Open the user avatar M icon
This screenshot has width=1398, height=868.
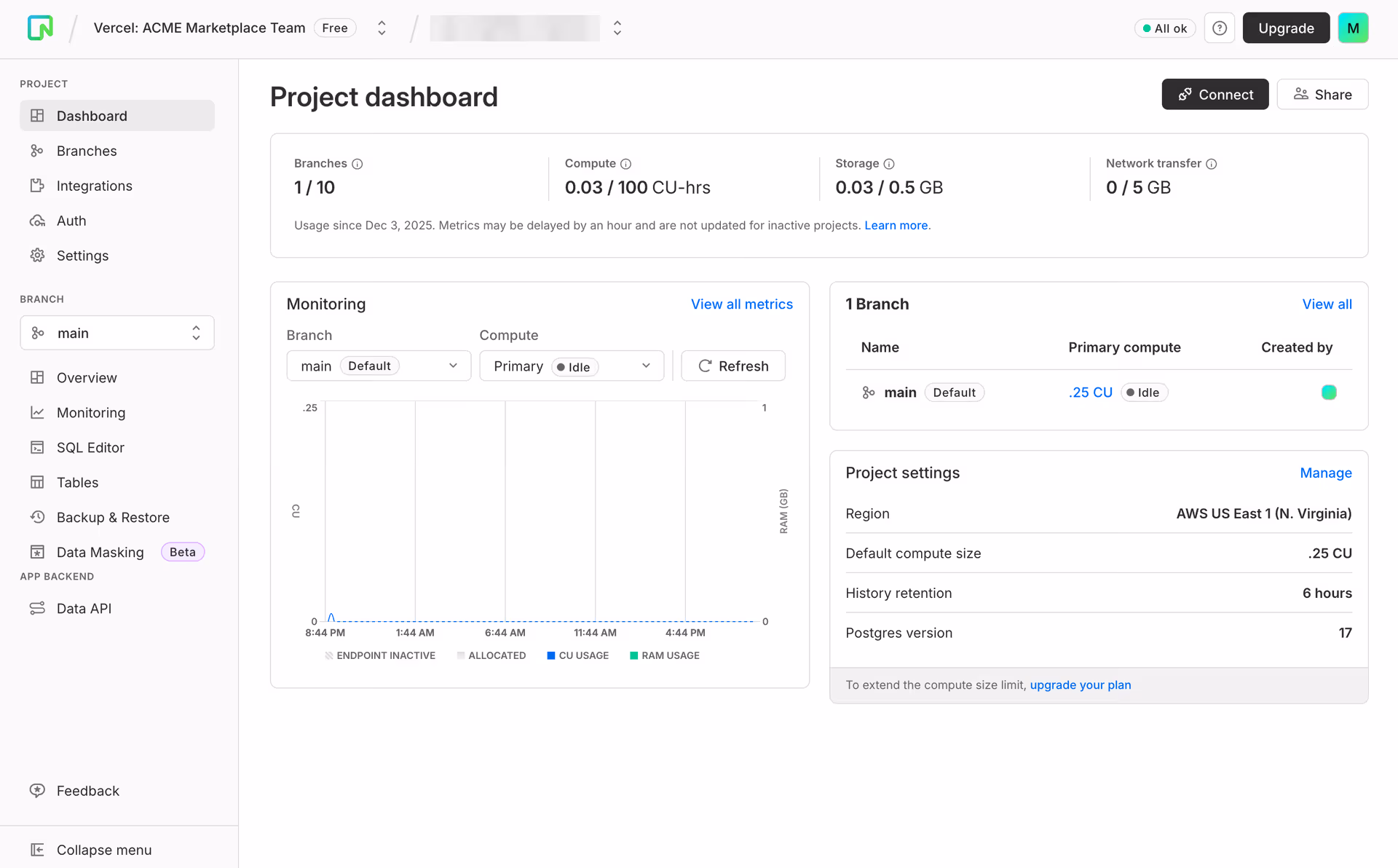[x=1353, y=28]
